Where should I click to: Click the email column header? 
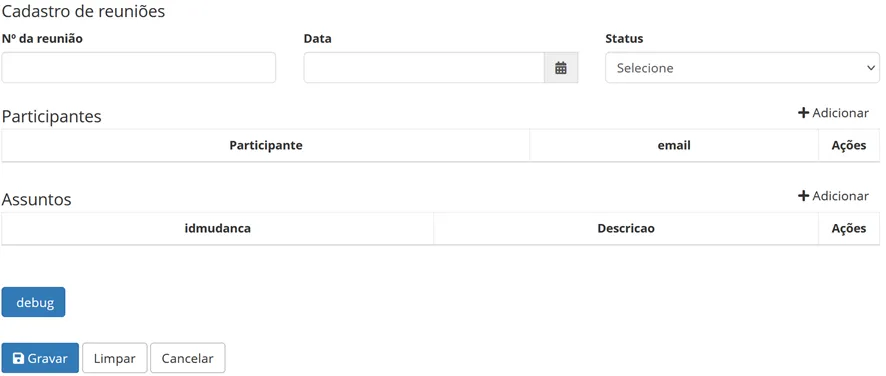coord(674,145)
